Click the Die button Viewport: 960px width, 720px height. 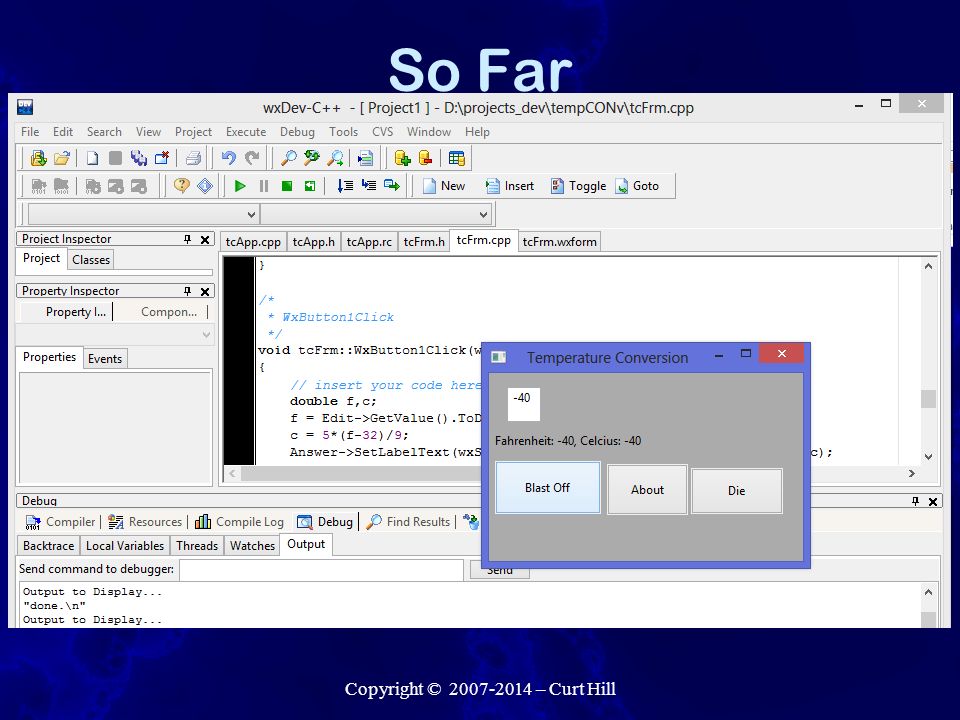(737, 491)
